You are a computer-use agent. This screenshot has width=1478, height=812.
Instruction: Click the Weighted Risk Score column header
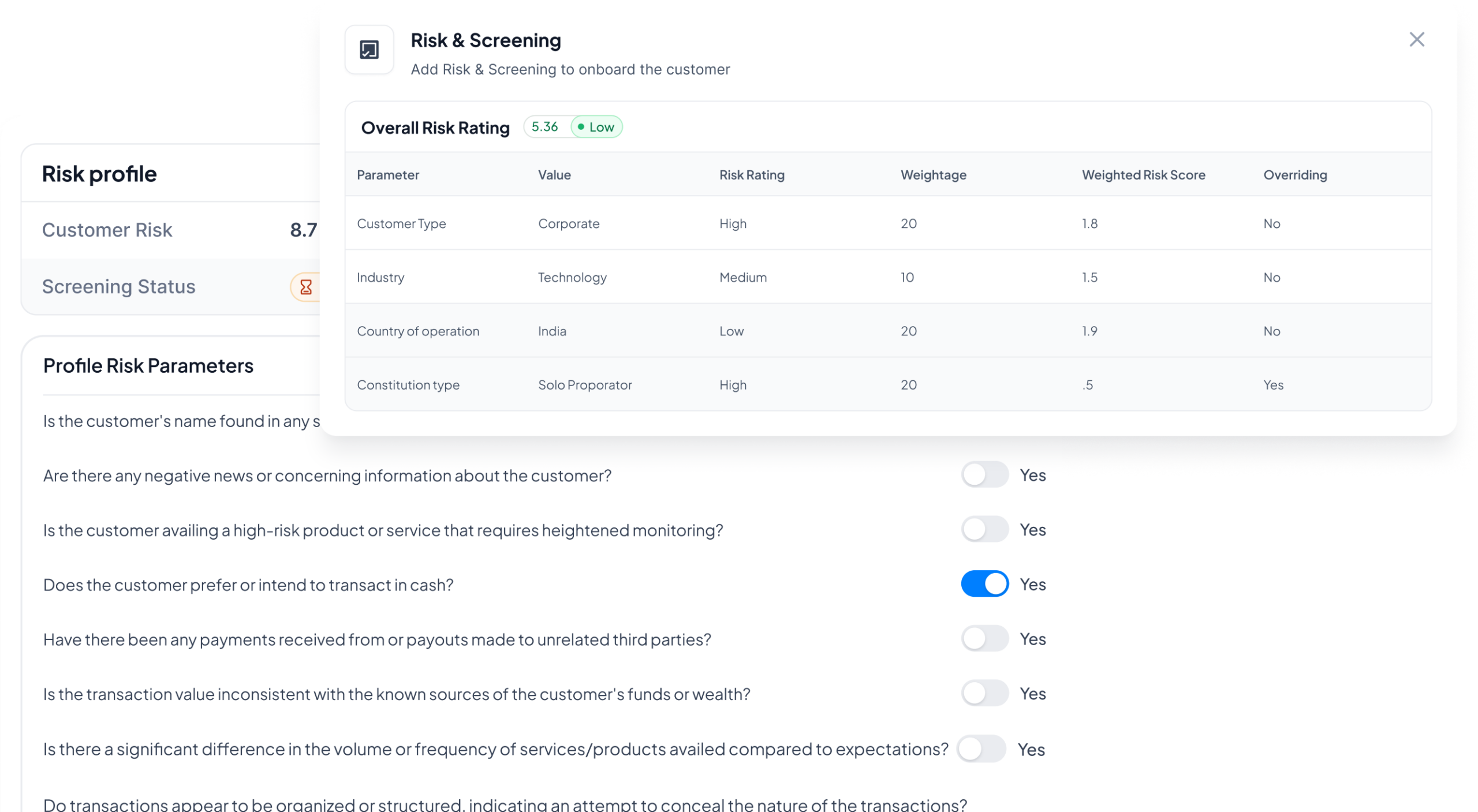coord(1143,175)
